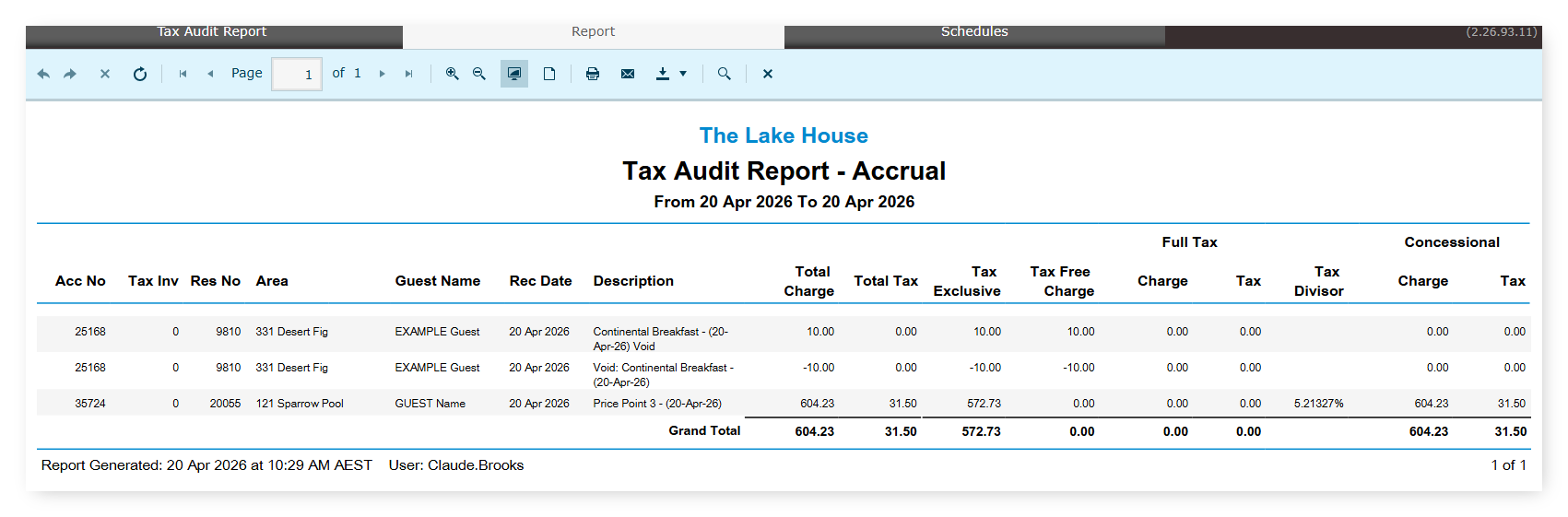Toggle interactive screen view mode

pos(514,74)
